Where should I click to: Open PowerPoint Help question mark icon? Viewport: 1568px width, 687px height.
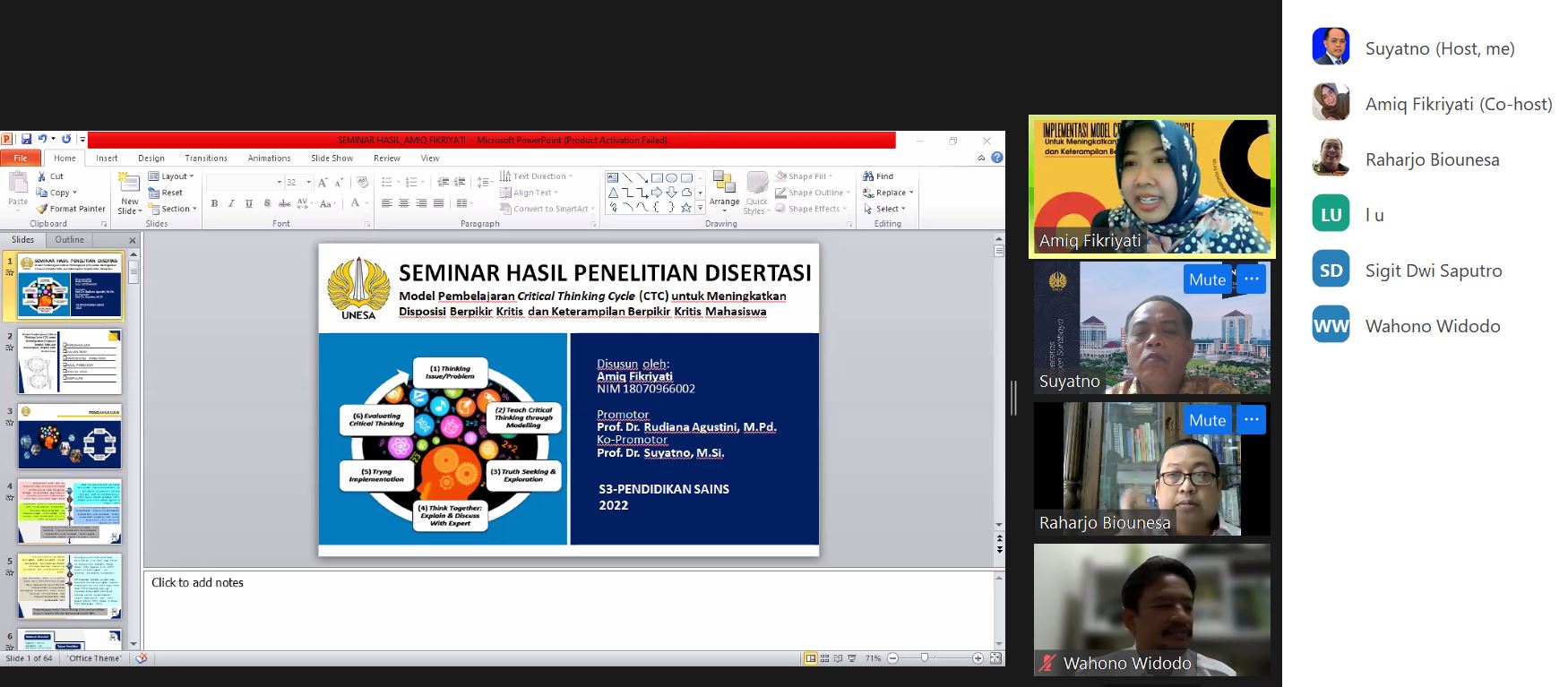point(997,158)
